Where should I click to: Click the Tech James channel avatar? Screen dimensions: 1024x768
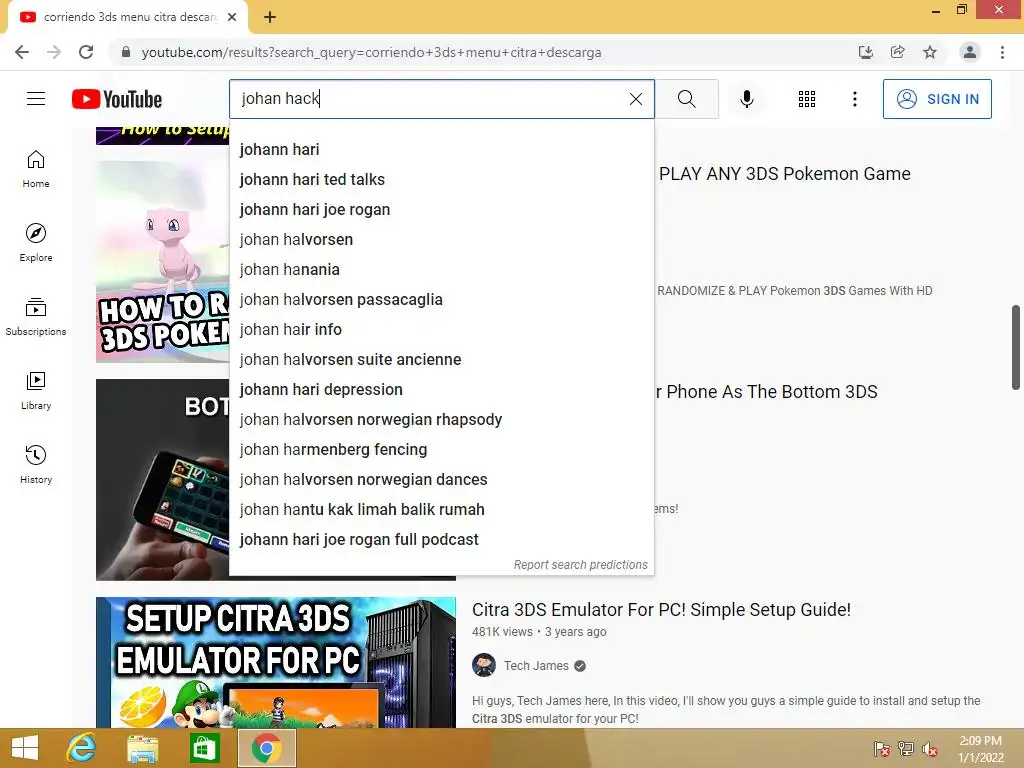pyautogui.click(x=484, y=665)
